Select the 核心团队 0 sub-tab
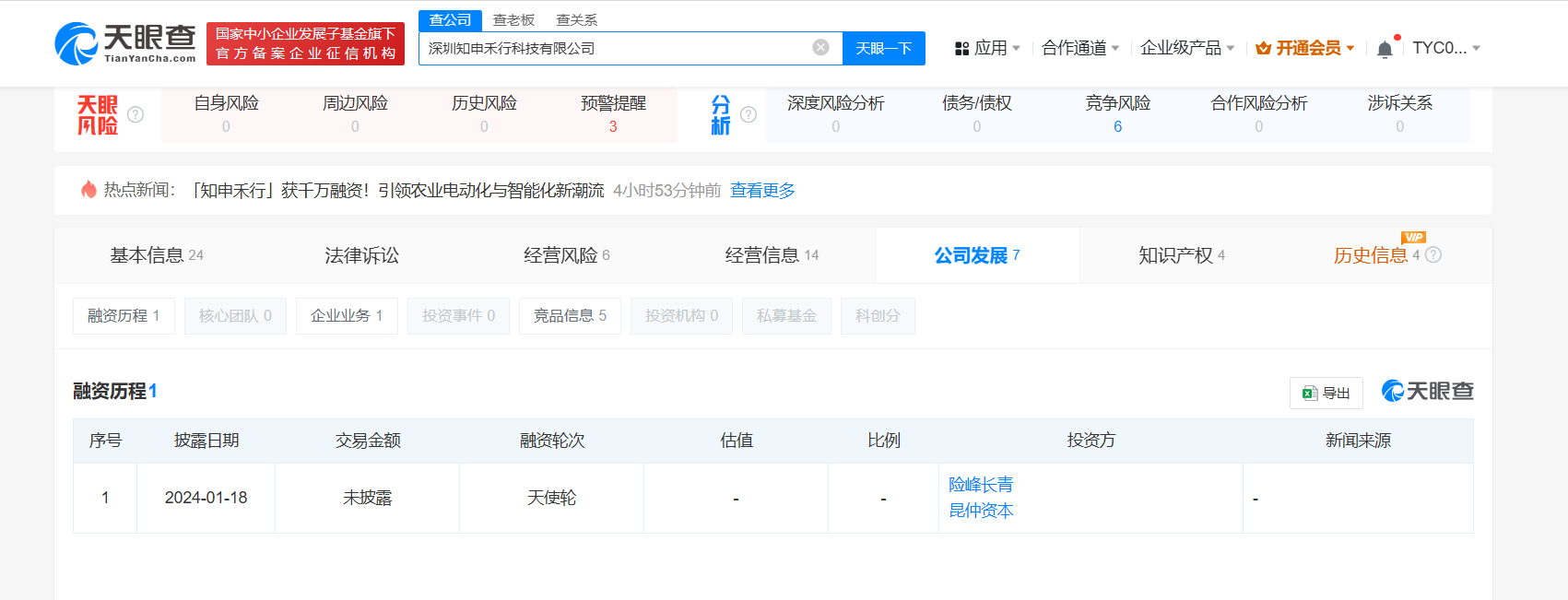 pos(235,316)
